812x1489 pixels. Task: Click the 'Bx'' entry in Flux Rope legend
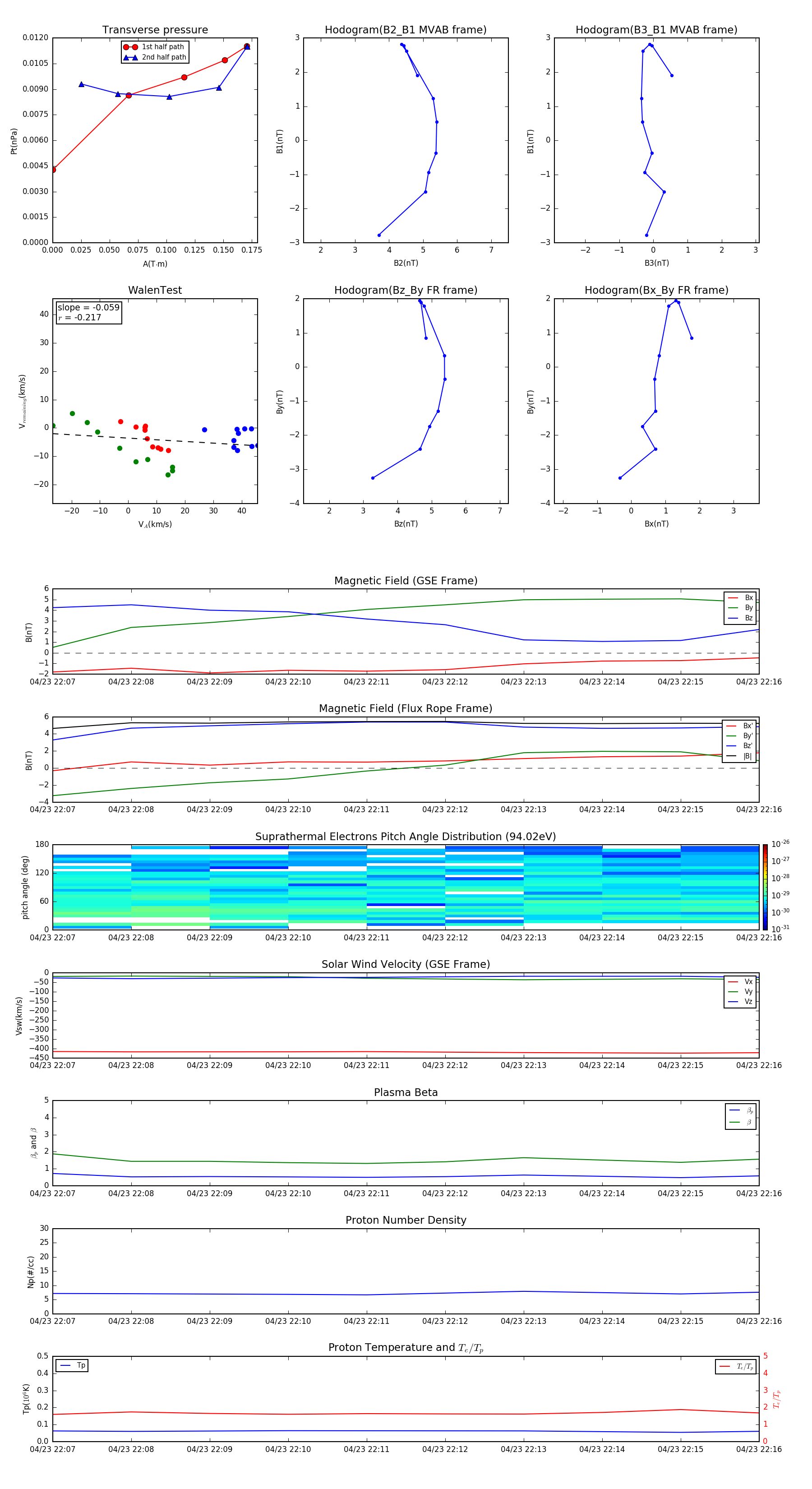coord(739,726)
